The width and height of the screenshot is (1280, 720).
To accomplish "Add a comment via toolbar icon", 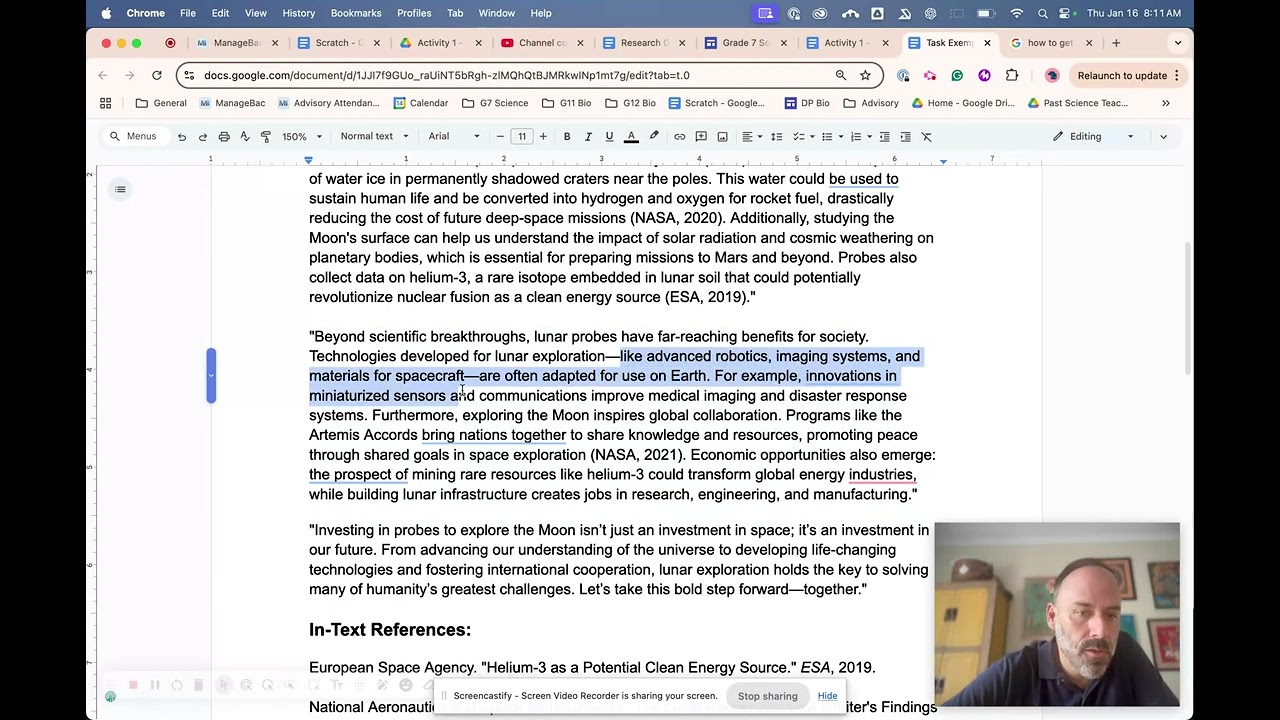I will click(701, 137).
